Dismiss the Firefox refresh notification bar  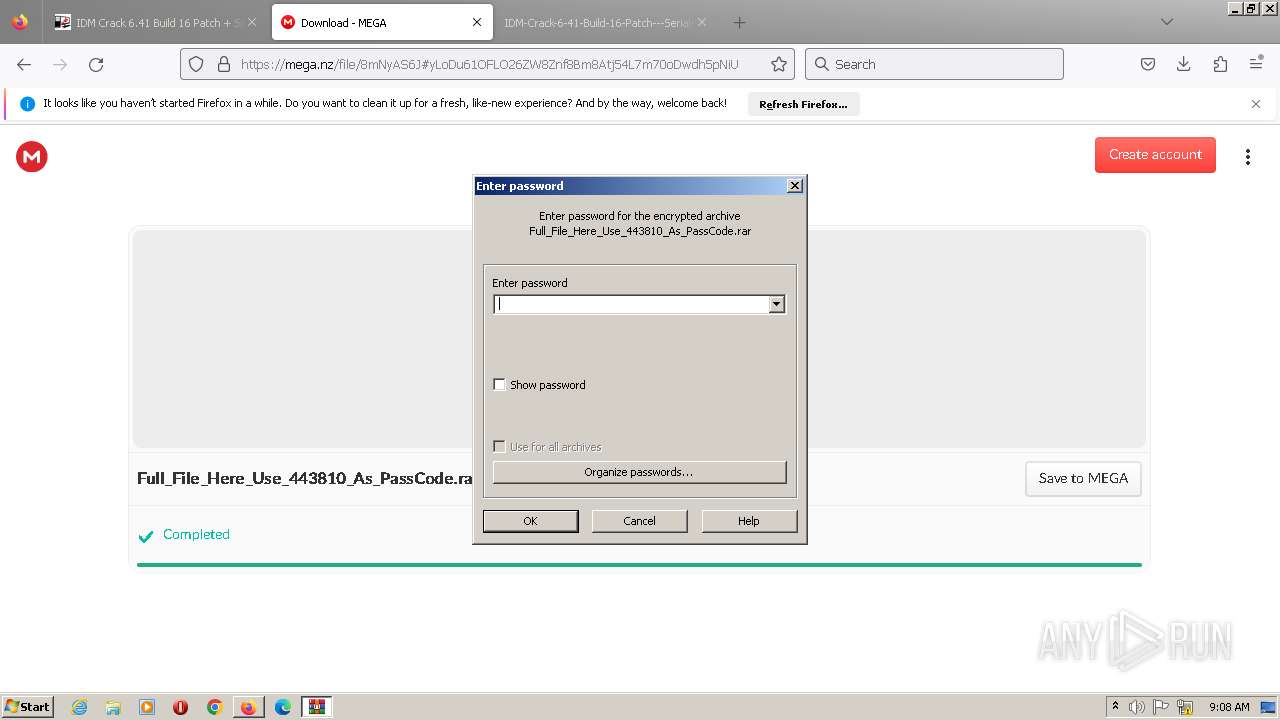click(1256, 104)
